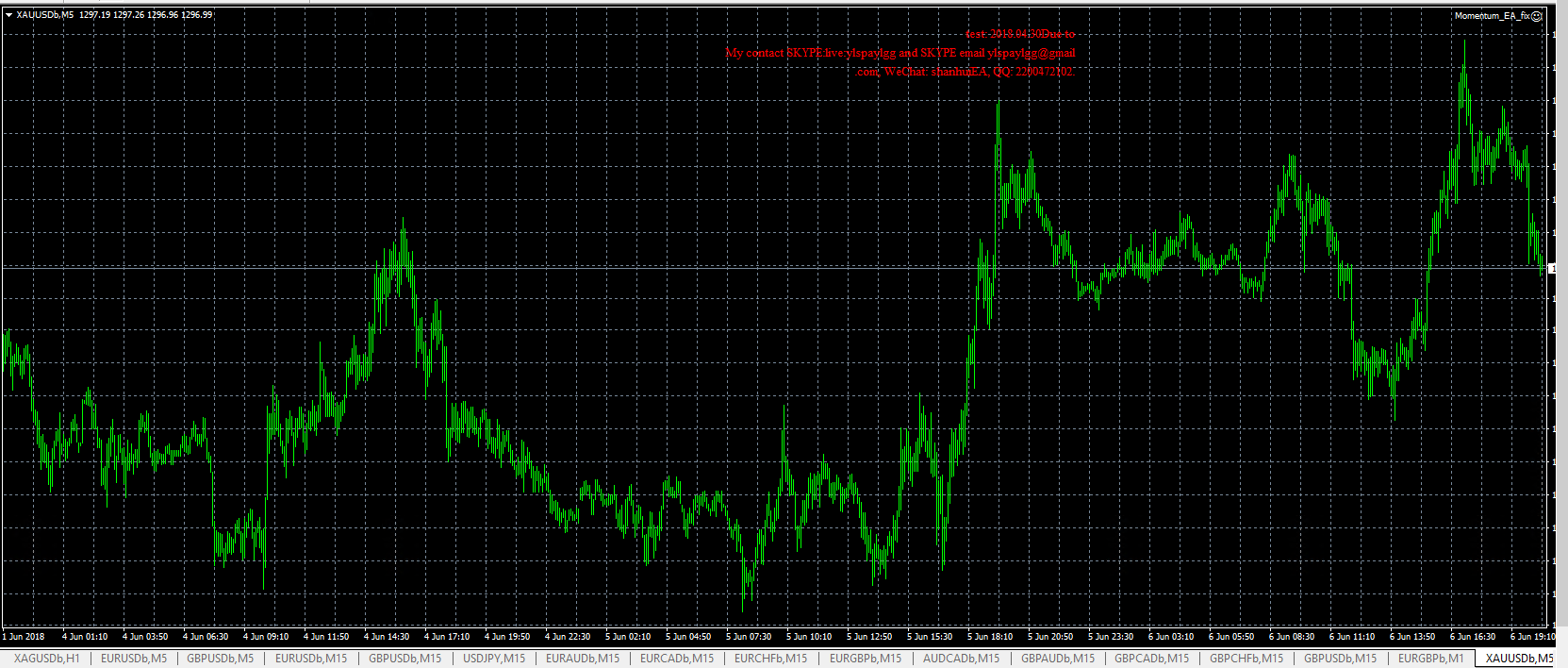Click the '5 Jun 18:10' time label
The image size is (1568, 668).
pos(990,637)
